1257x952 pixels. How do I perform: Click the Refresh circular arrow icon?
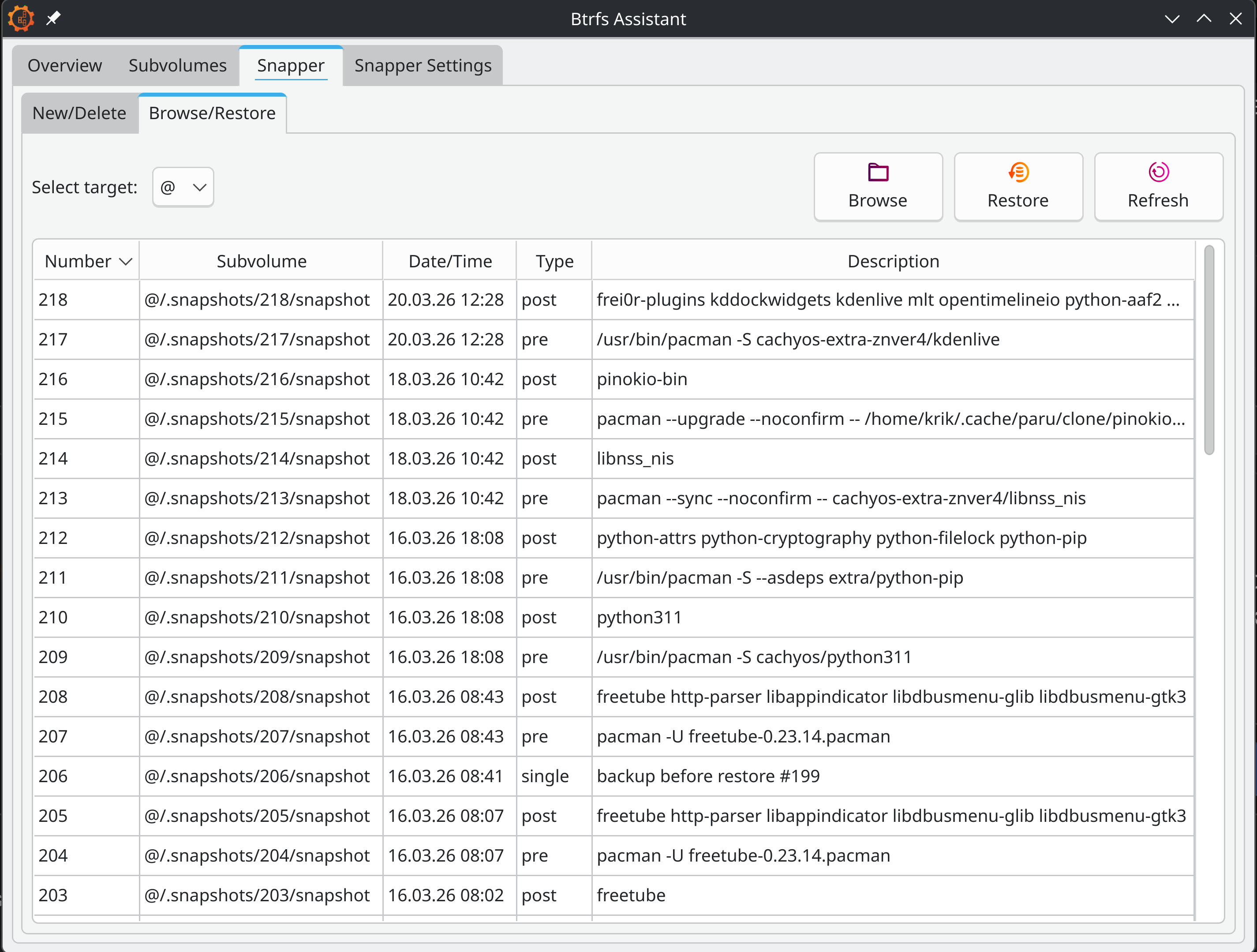point(1158,172)
